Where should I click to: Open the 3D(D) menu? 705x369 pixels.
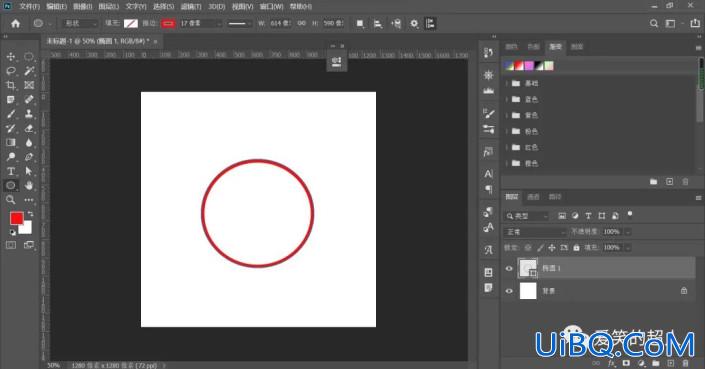coord(217,6)
